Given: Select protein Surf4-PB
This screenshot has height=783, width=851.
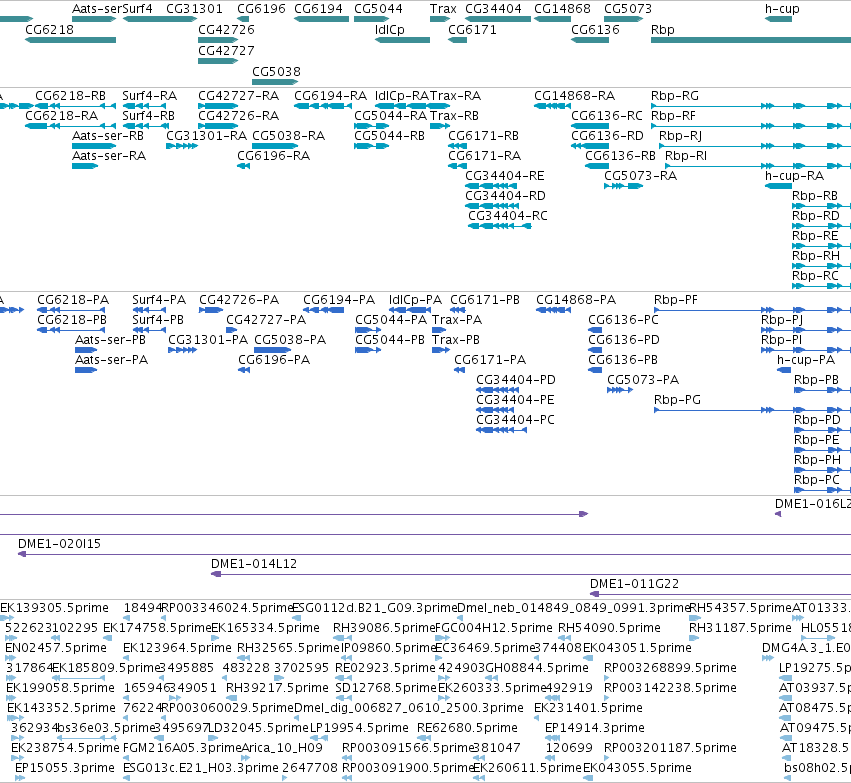Looking at the screenshot, I should coord(149,330).
